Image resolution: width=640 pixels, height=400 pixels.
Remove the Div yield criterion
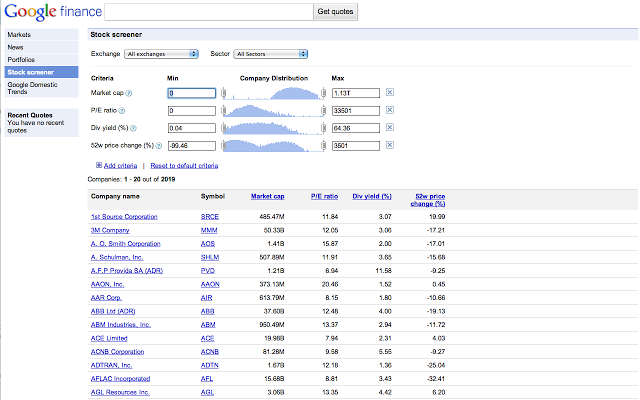point(390,128)
